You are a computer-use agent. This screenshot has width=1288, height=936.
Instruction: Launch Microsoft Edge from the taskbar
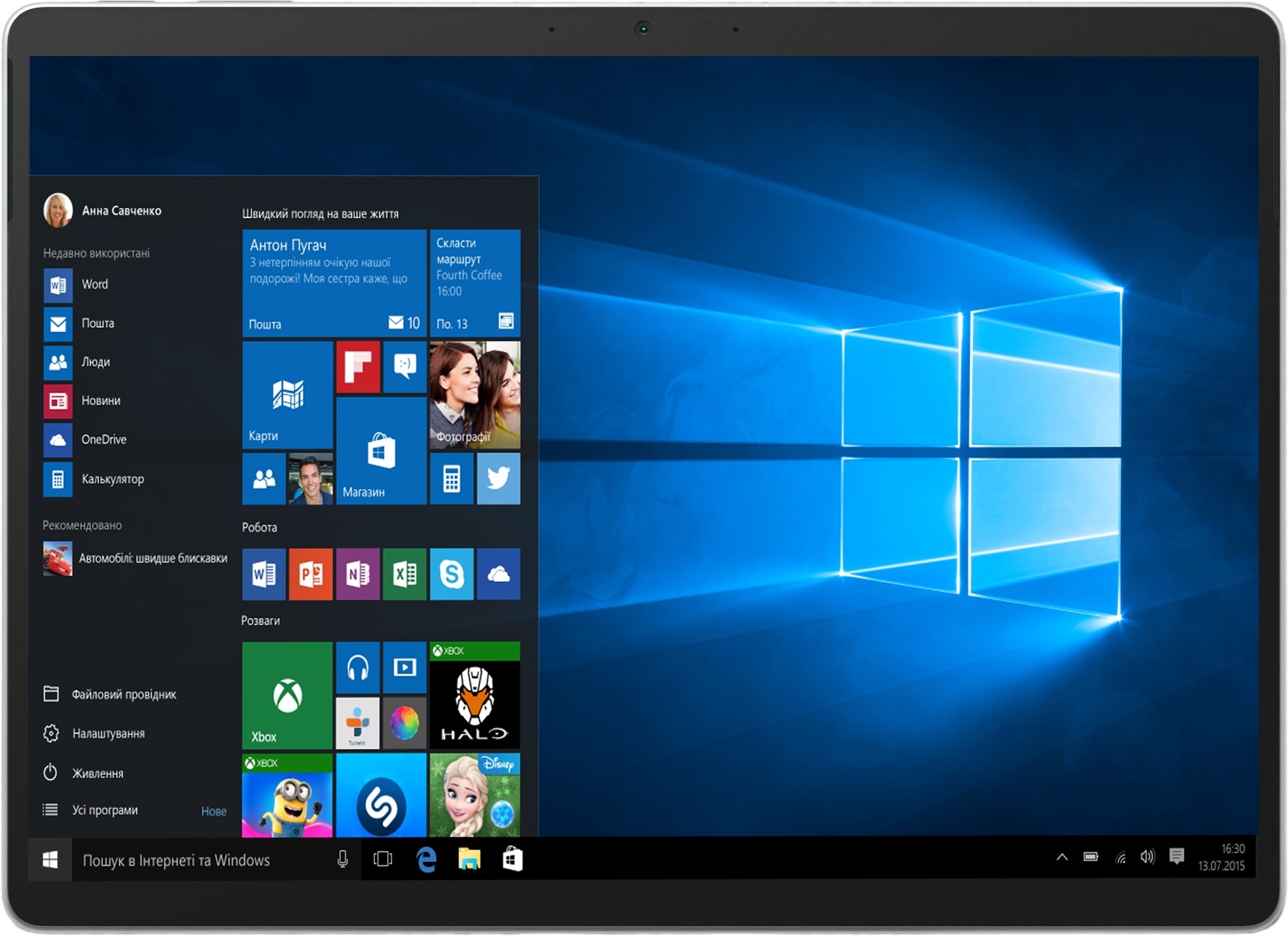[426, 860]
